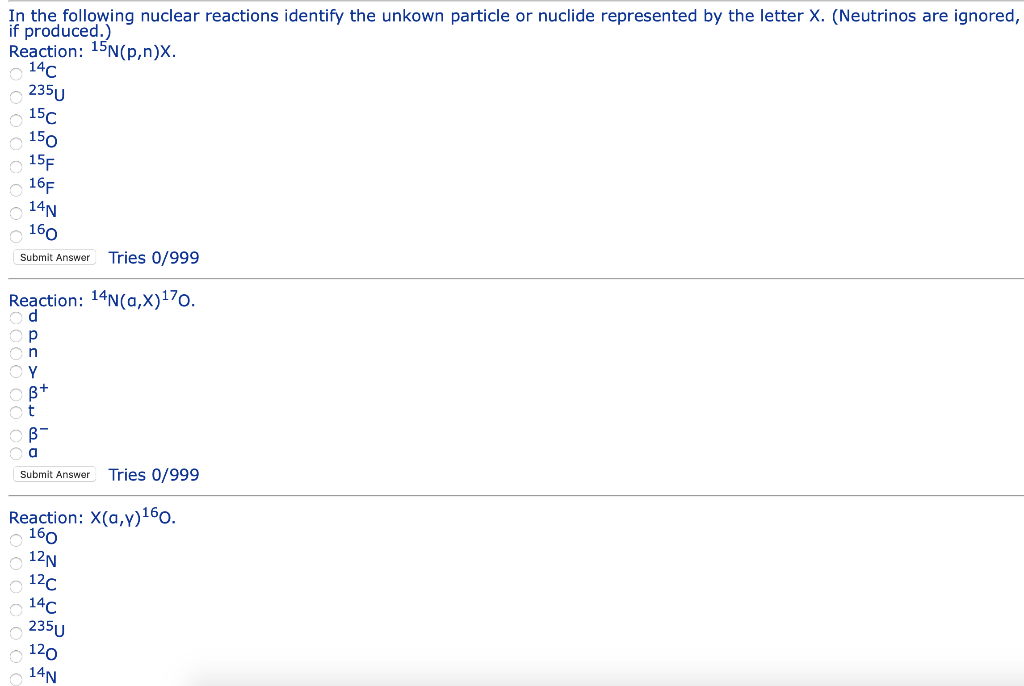Select the d option for the second reaction
The width and height of the screenshot is (1024, 686).
pyautogui.click(x=16, y=317)
